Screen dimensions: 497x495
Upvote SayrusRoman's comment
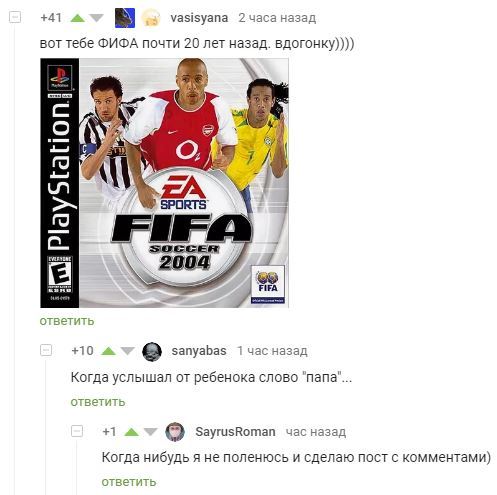131,432
